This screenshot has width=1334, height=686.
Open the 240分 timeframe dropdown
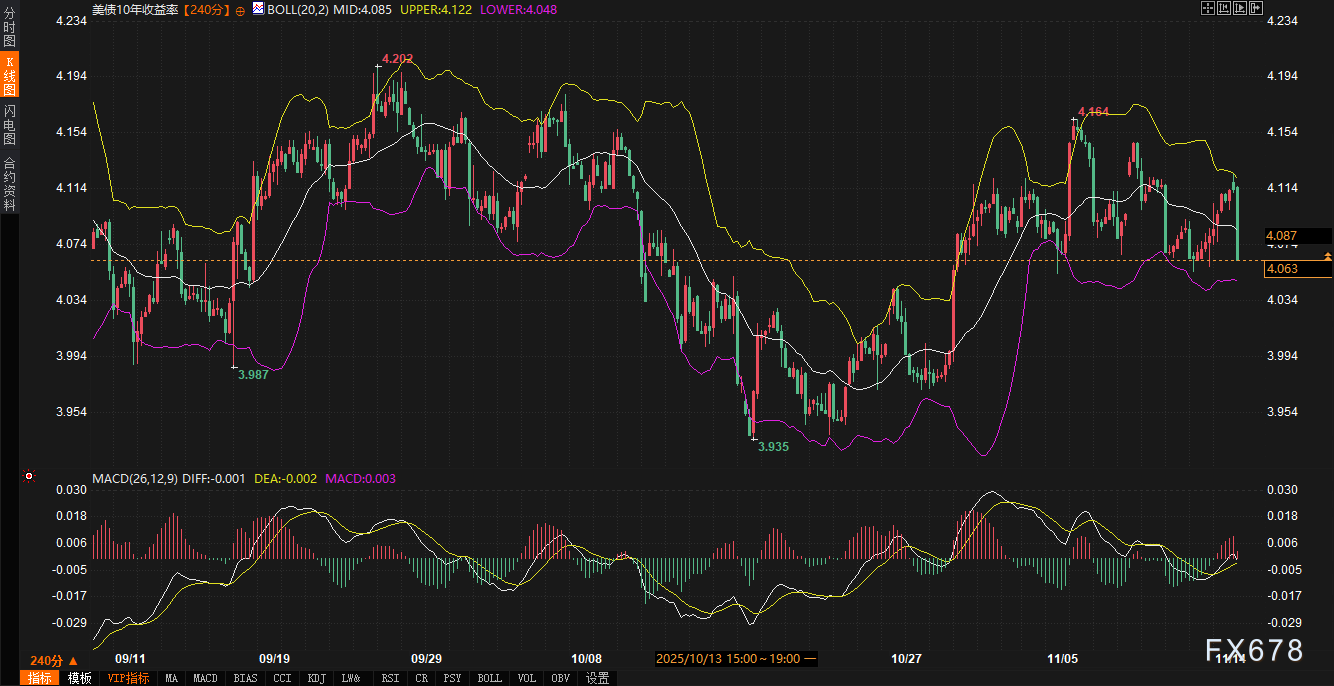pyautogui.click(x=53, y=661)
